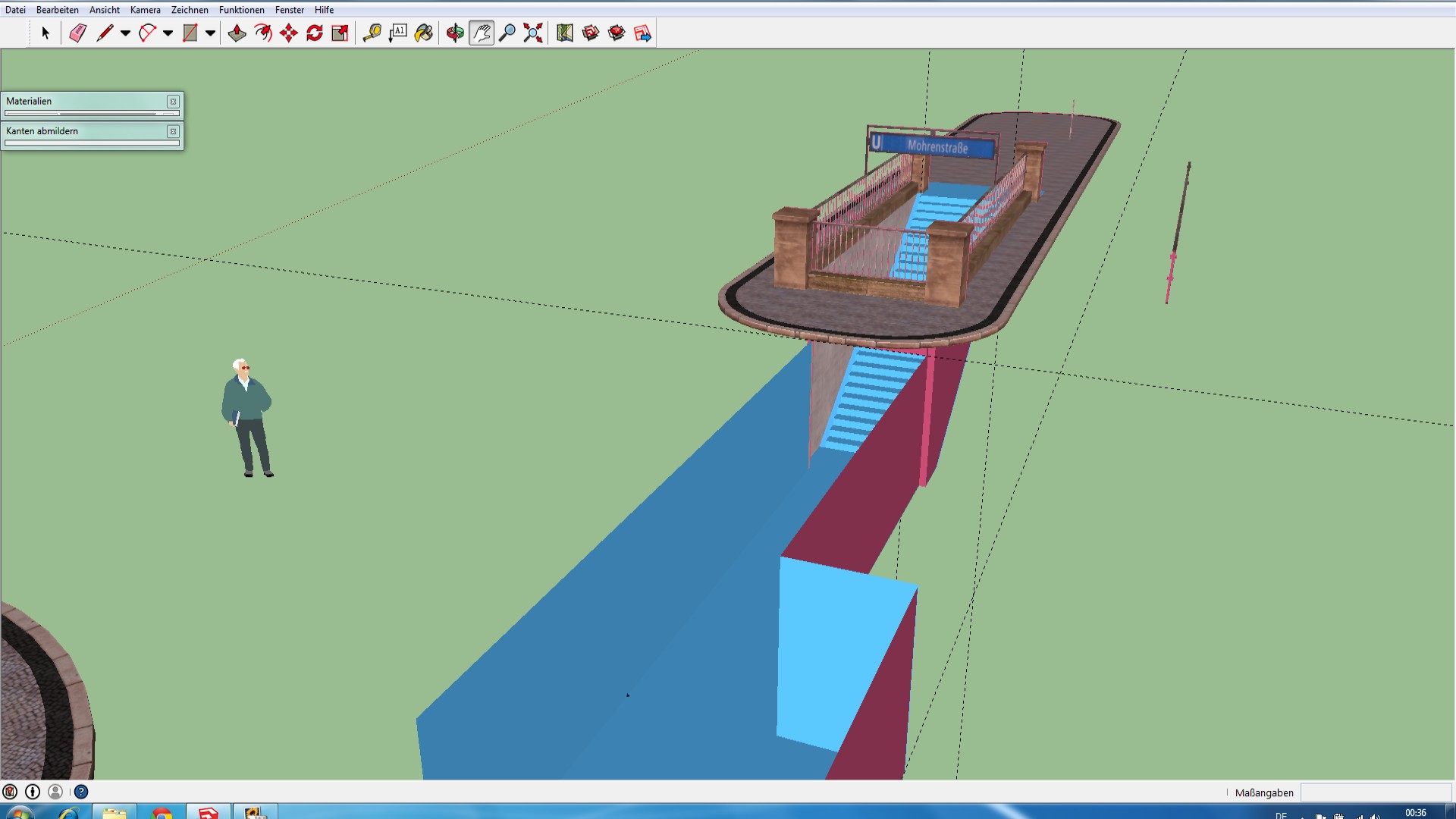Open the Fenster menu

(289, 10)
